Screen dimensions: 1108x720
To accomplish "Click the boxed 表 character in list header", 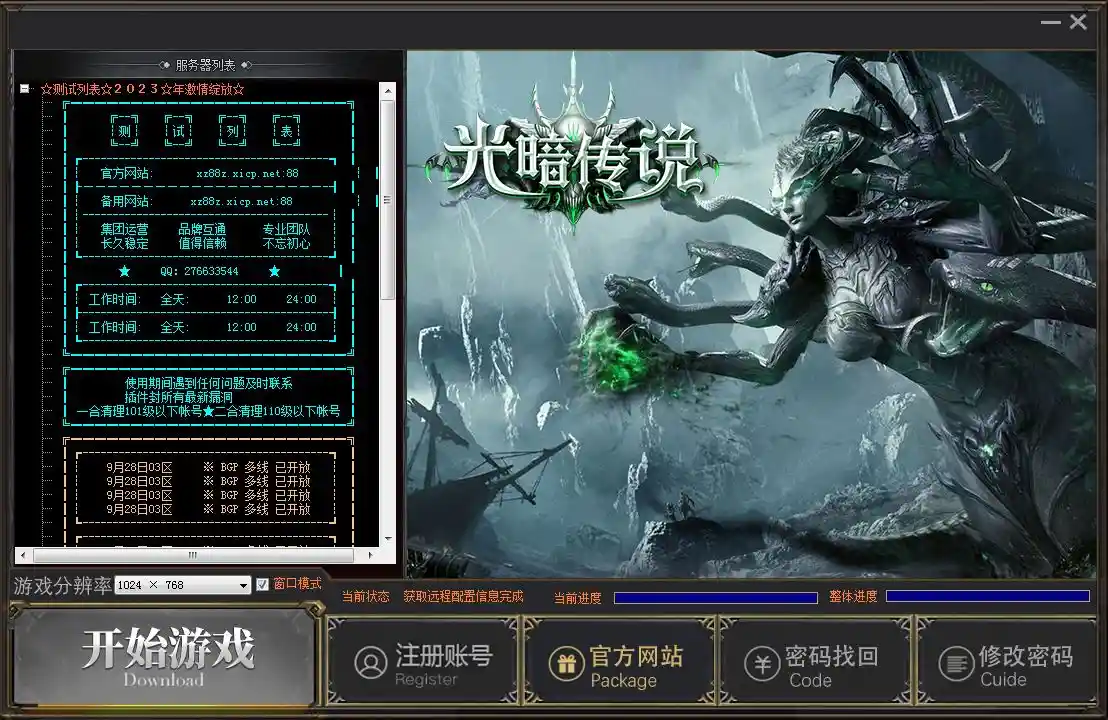I will point(286,131).
